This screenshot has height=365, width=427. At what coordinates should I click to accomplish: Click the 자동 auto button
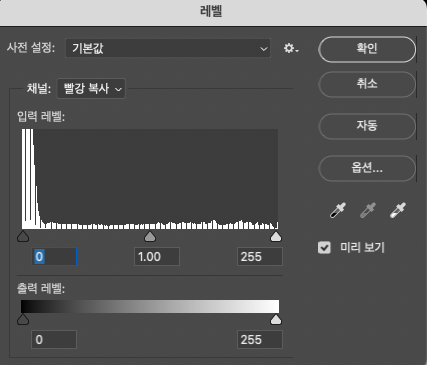[x=367, y=126]
